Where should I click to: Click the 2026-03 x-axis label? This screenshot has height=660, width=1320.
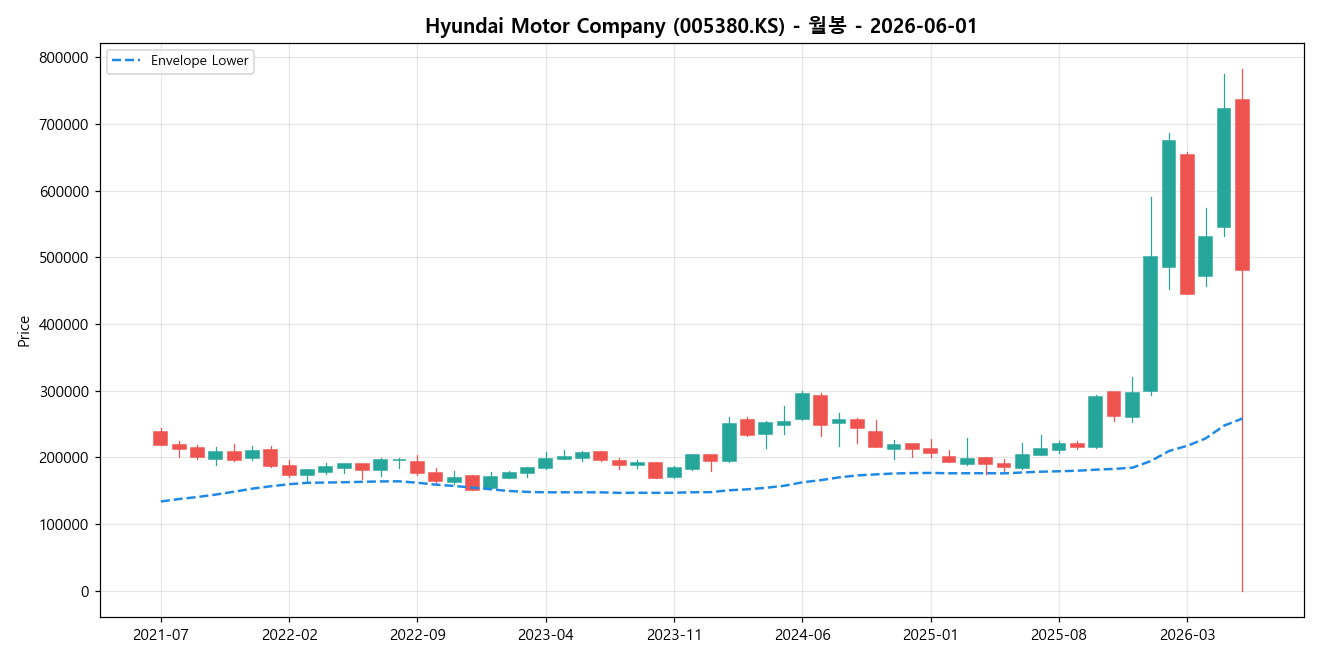(1187, 634)
